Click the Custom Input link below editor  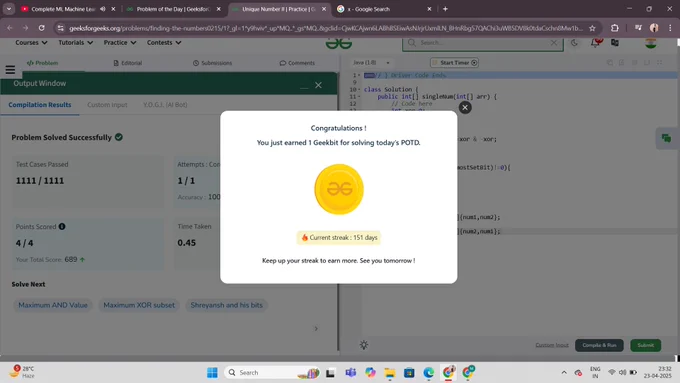pos(552,345)
